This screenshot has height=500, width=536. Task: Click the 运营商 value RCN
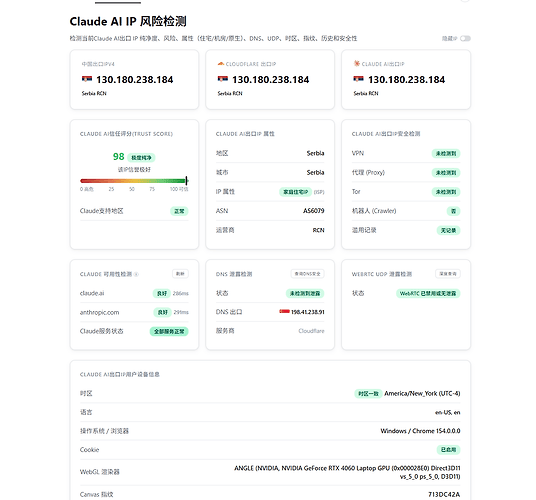(x=318, y=230)
